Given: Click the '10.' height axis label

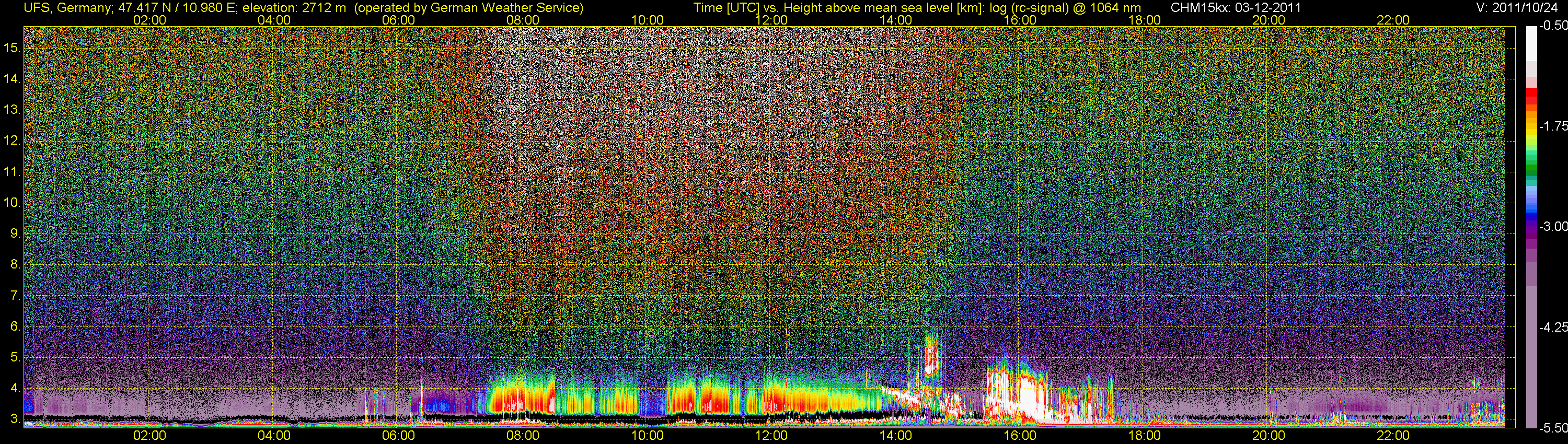Looking at the screenshot, I should (12, 203).
